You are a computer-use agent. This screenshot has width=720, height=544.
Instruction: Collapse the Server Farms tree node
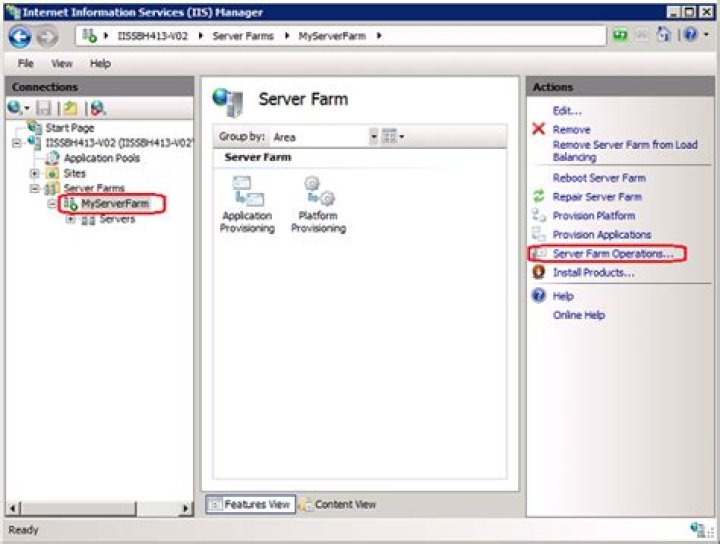(34, 188)
